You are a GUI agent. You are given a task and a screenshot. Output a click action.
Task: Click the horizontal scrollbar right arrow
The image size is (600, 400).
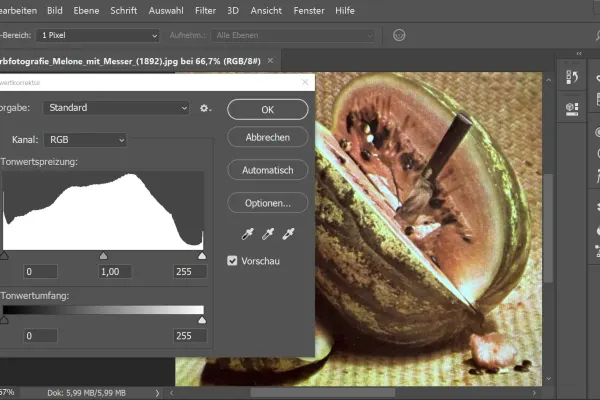(534, 393)
